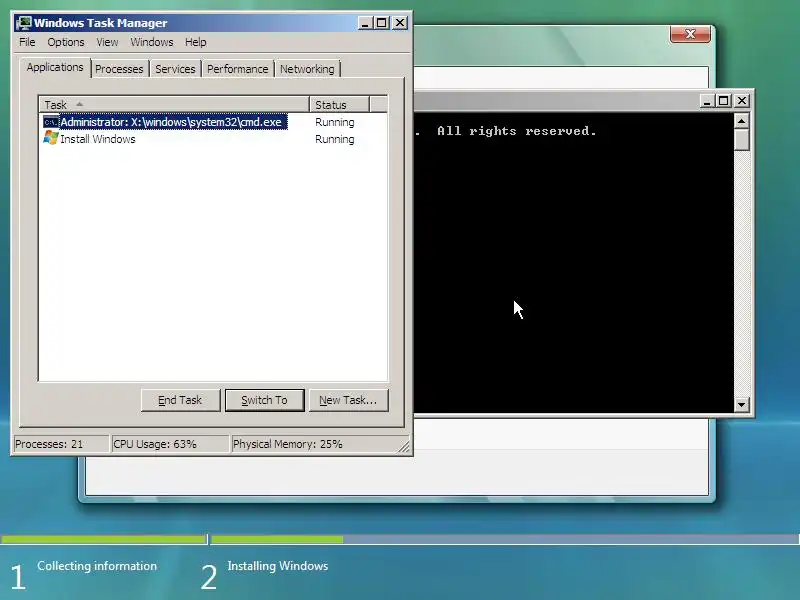Close the Install Windows dialog with red X
Image resolution: width=800 pixels, height=600 pixels.
point(690,34)
